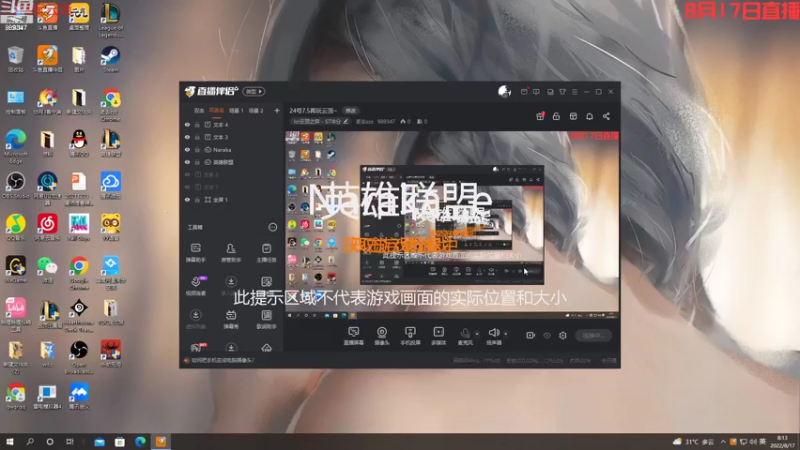Select the Microsoft Edge desktop icon
Viewport: 800px width, 450px height.
[16, 146]
